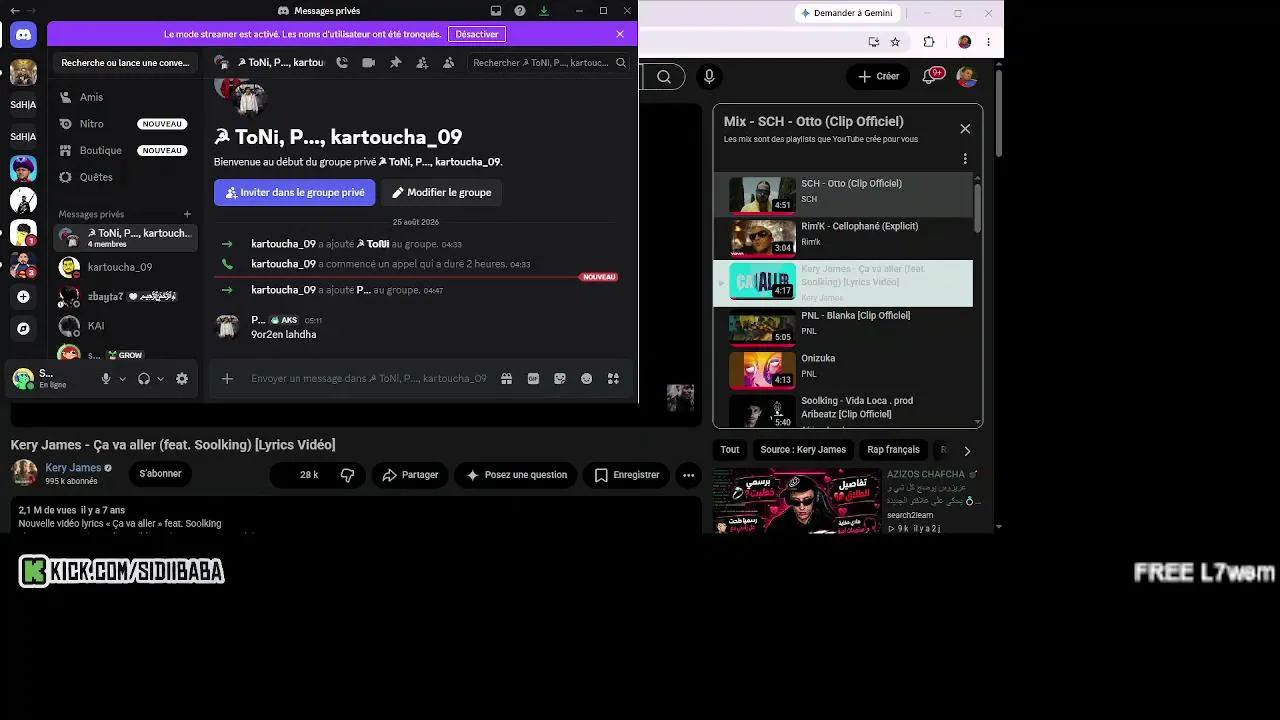This screenshot has height=720, width=1280.
Task: Open Discord help icon
Action: click(x=520, y=11)
